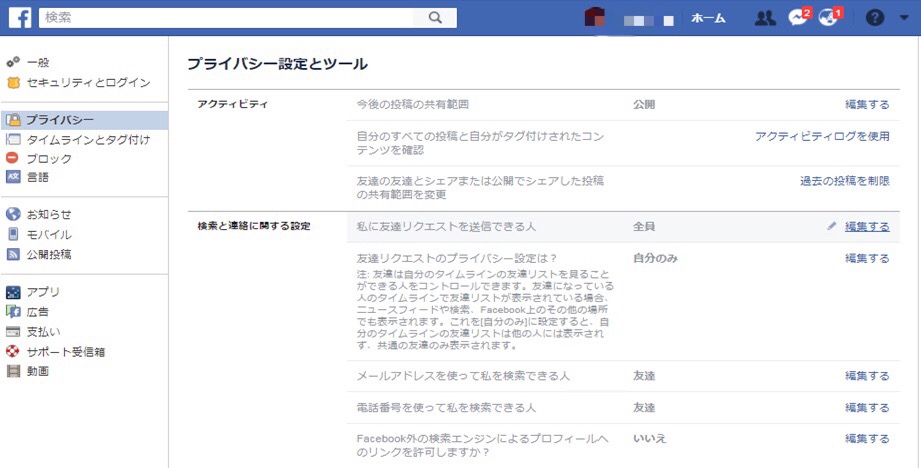Click メールアドレスを使って私を検索できる人 label
921x468 pixels.
463,376
